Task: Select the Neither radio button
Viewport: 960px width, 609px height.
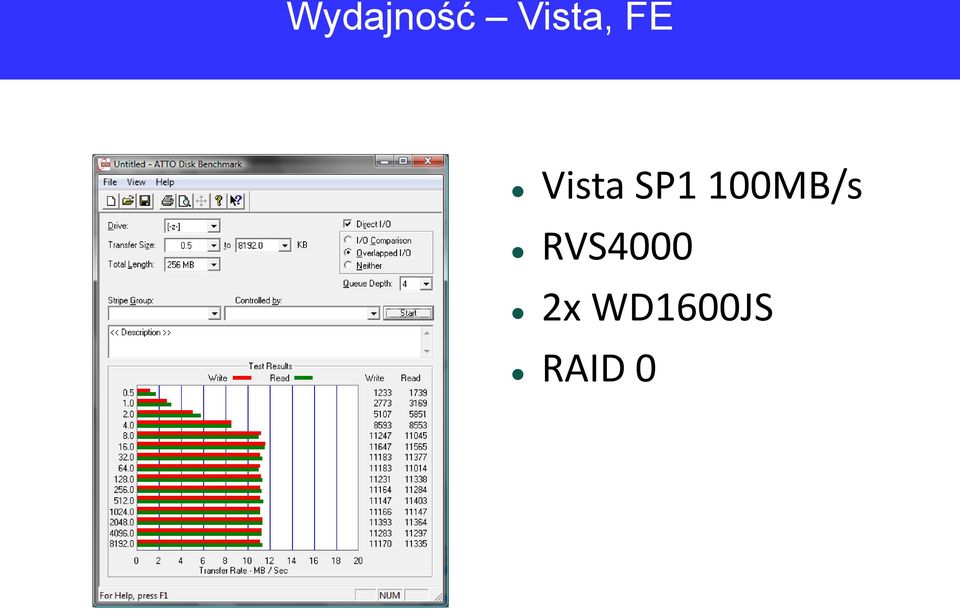Action: [x=348, y=266]
